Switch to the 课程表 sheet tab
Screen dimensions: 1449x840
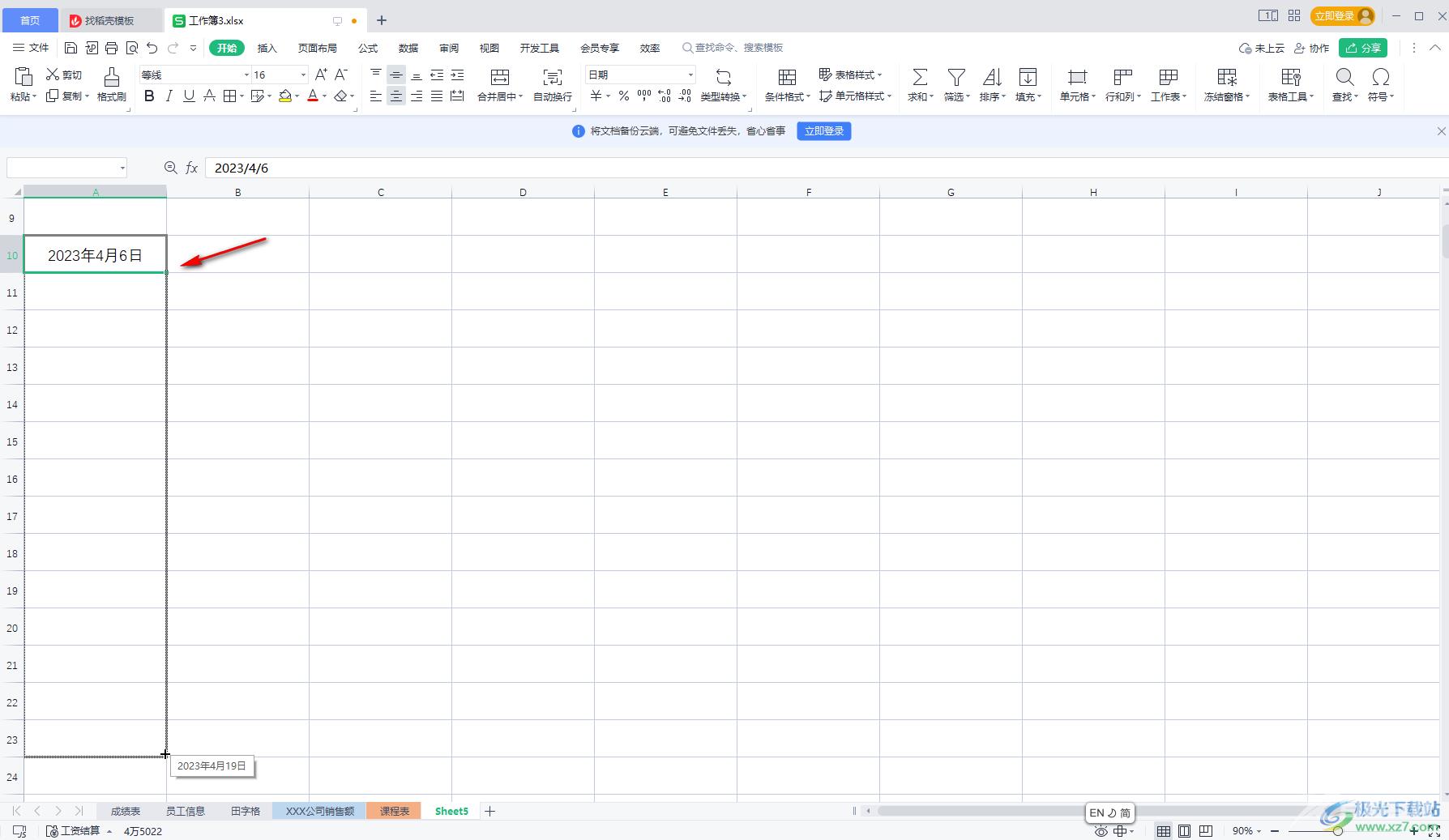(x=395, y=811)
